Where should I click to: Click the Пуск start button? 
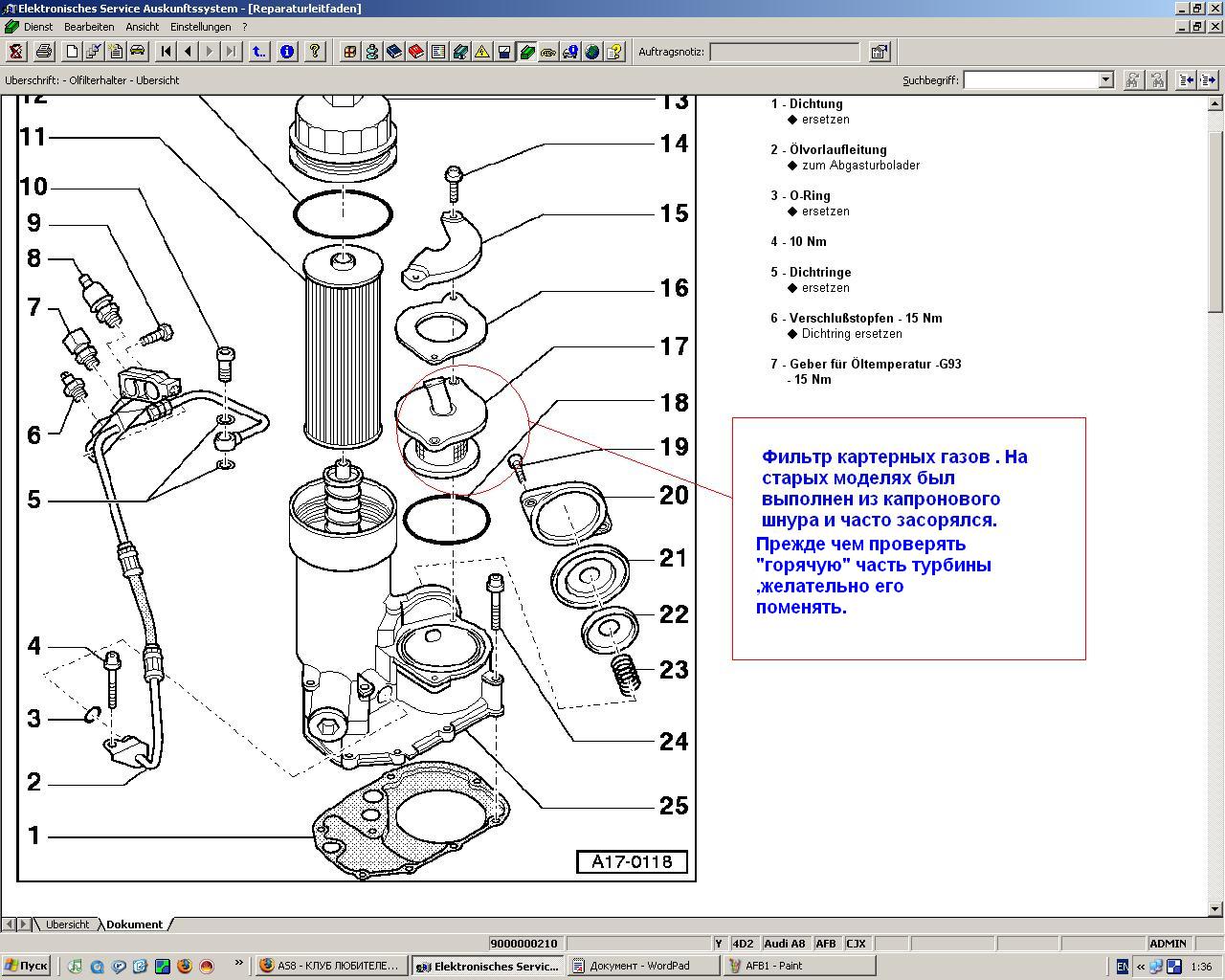point(26,966)
